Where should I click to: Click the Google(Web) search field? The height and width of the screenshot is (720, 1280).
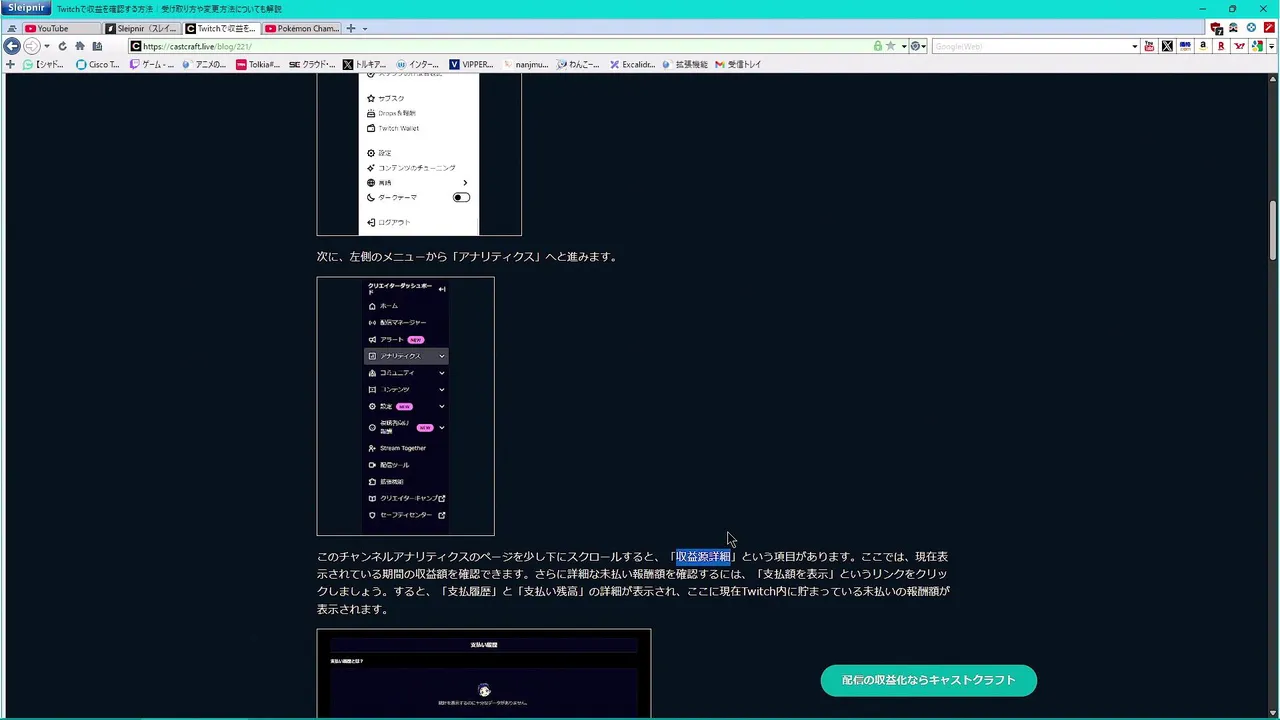[x=1030, y=46]
